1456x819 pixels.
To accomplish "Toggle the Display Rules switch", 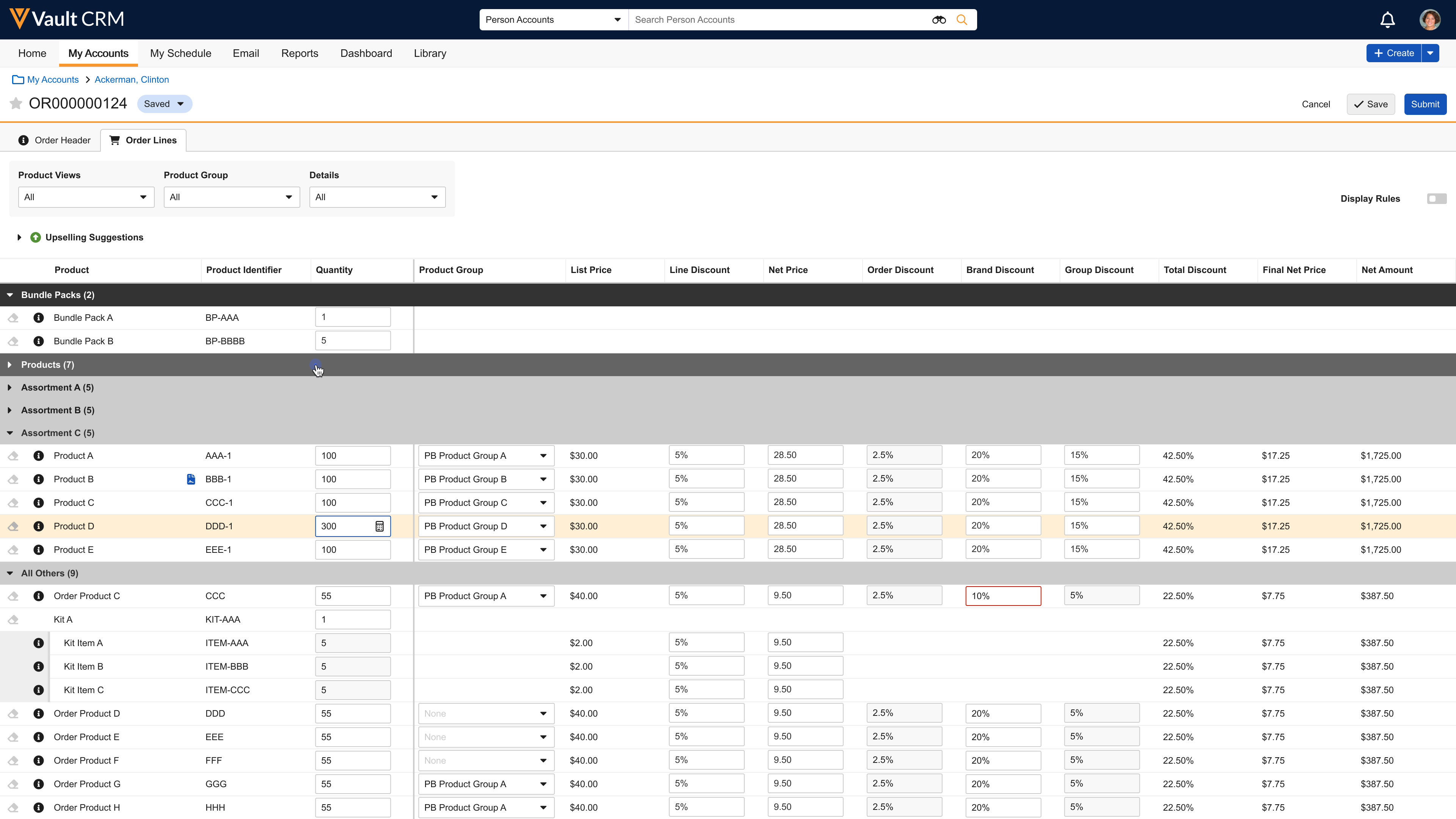I will point(1436,198).
